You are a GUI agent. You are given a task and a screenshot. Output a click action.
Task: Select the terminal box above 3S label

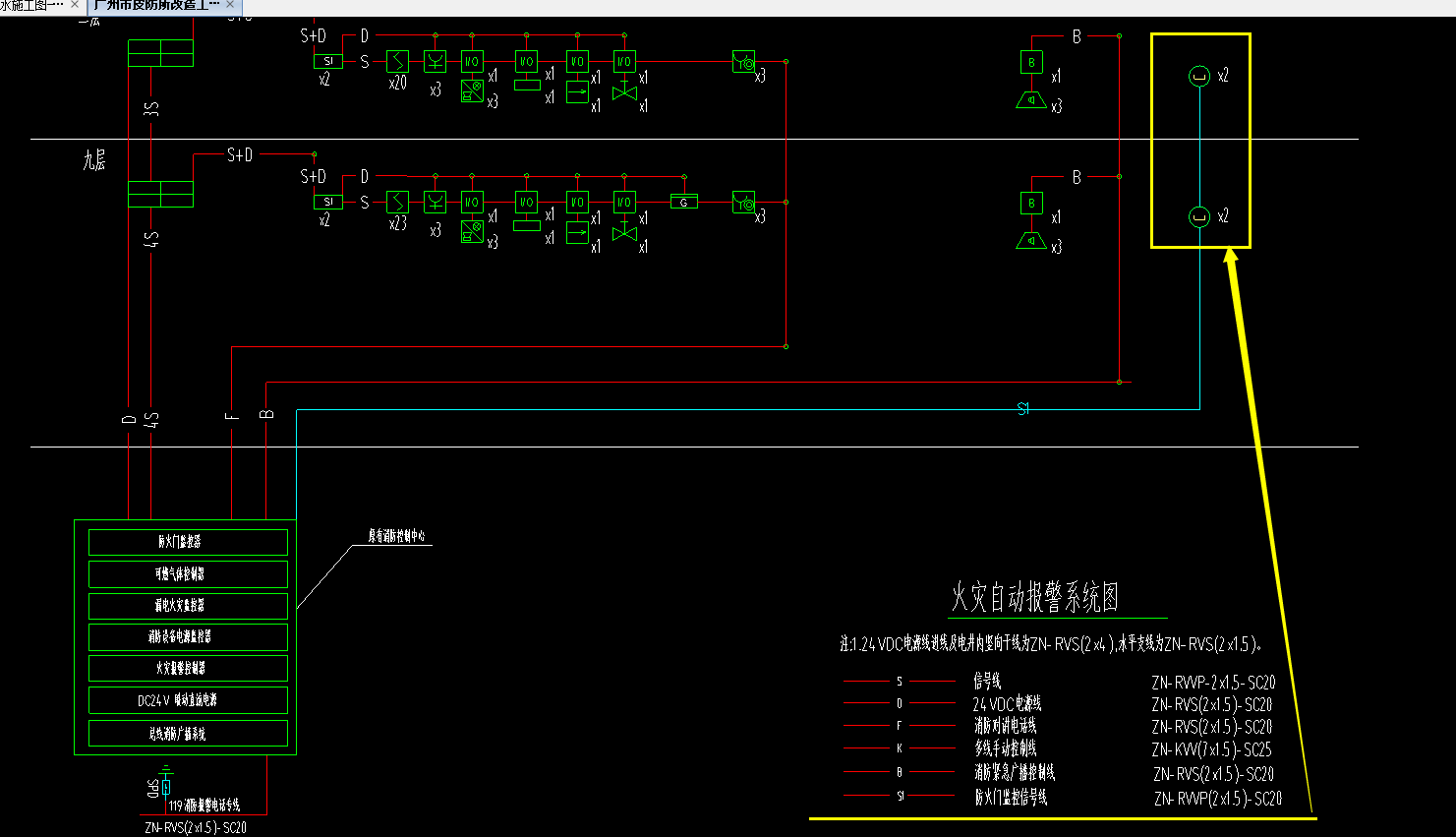click(160, 53)
